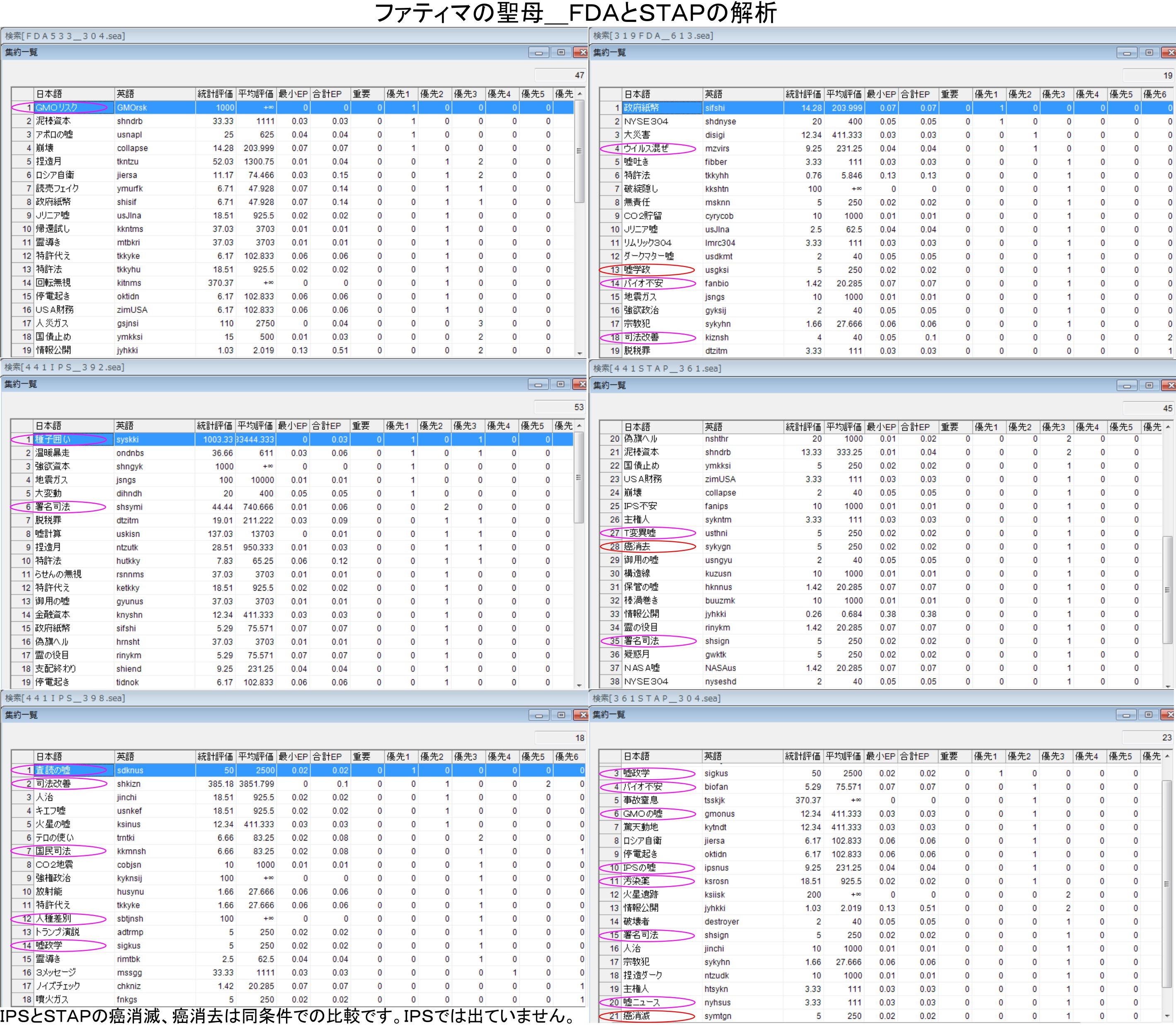Click scroll-down arrow in 441STAP_361 table

1167,685
